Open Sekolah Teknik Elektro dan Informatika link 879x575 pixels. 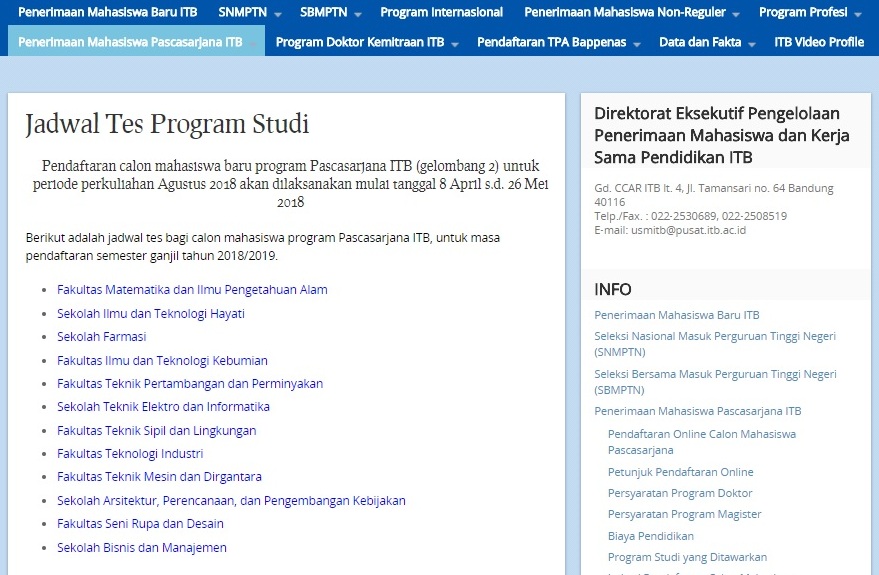pyautogui.click(x=163, y=407)
